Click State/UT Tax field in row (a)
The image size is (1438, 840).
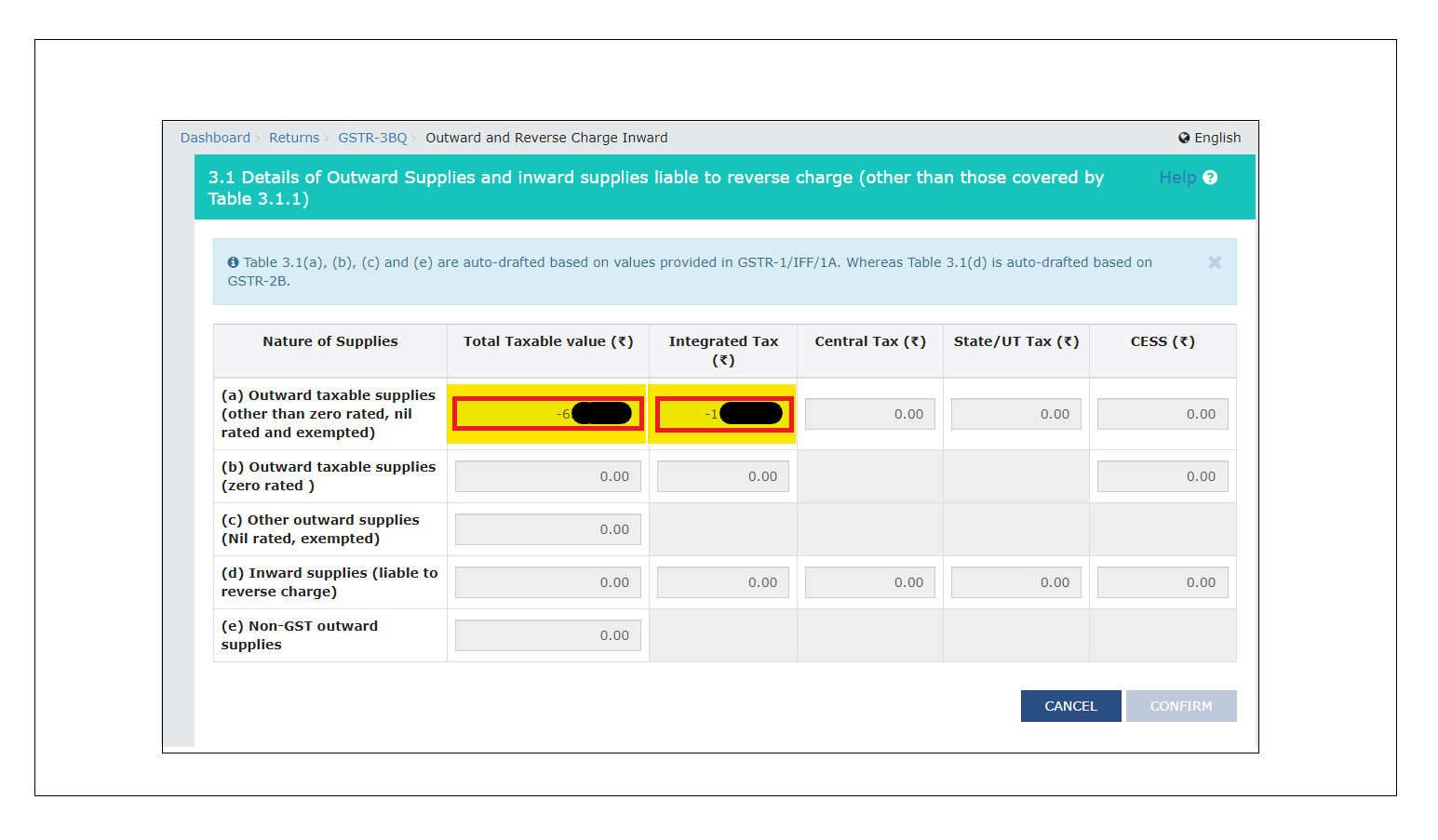coord(1015,414)
